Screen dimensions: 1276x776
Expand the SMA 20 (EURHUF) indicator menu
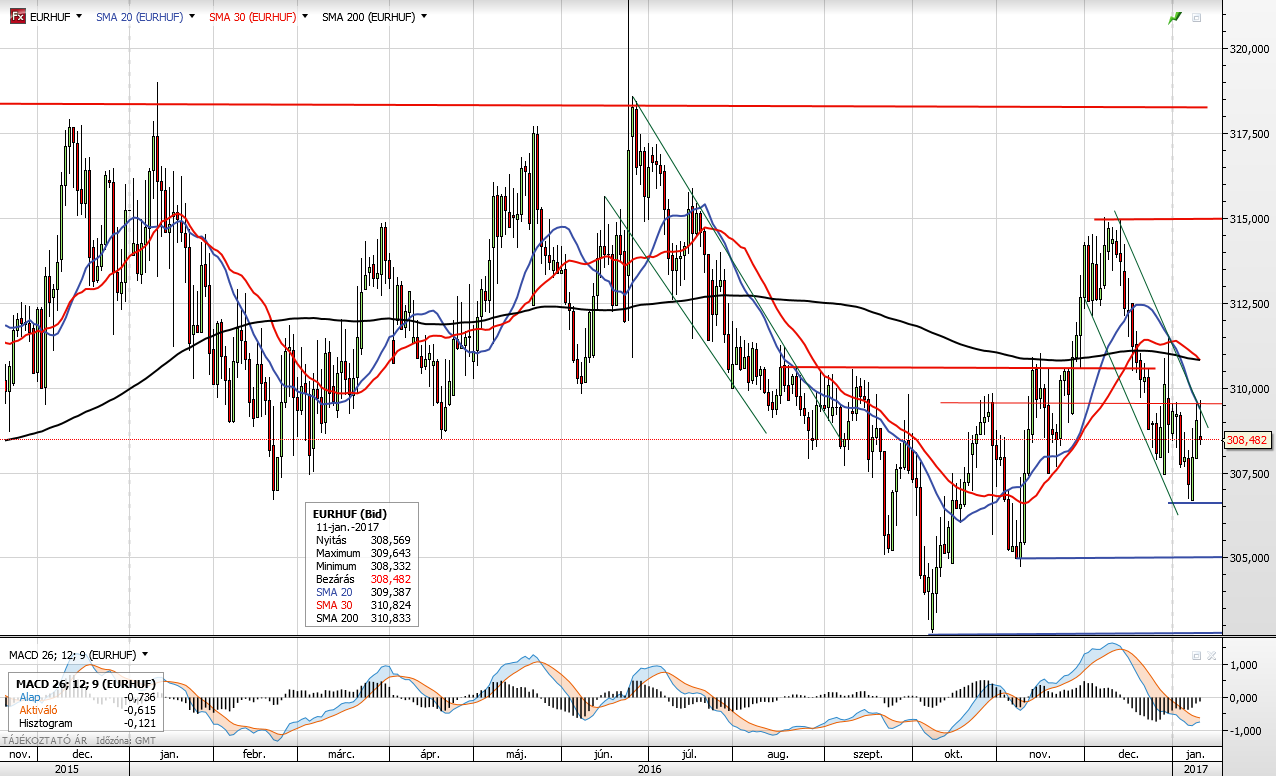(190, 17)
